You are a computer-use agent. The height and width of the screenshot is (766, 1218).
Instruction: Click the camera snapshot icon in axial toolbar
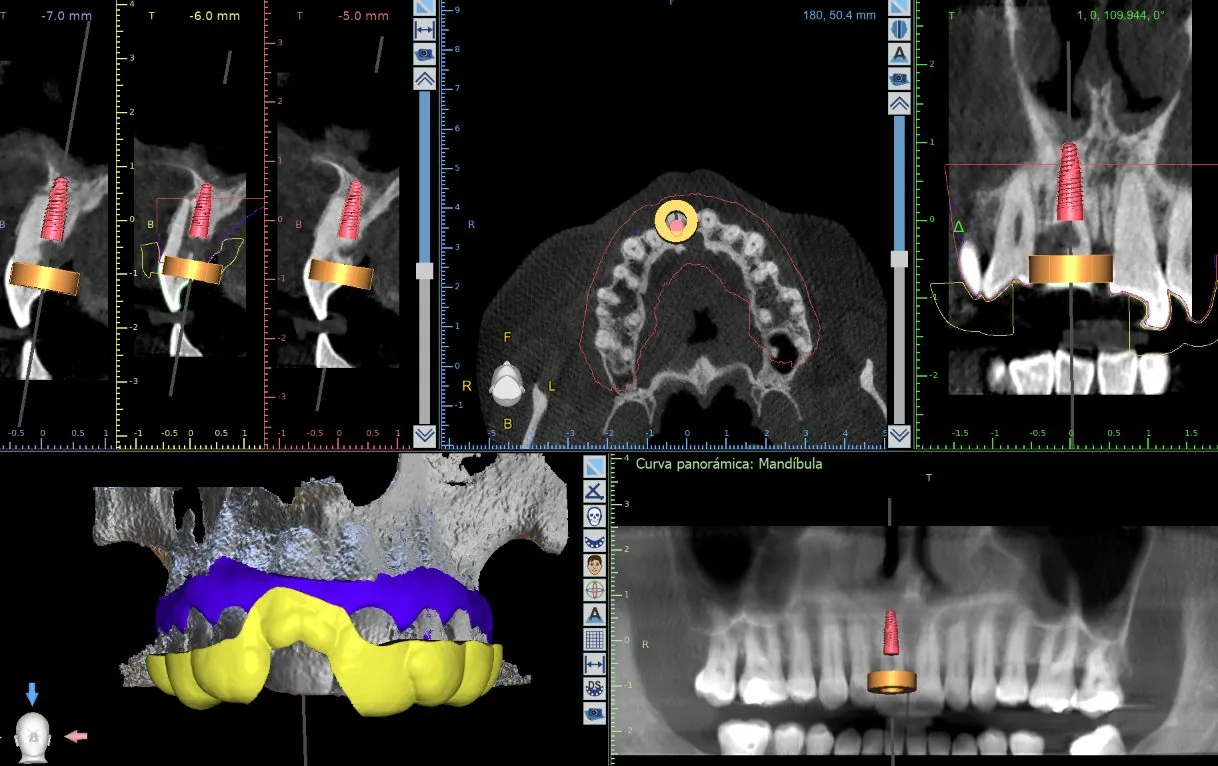click(x=898, y=78)
